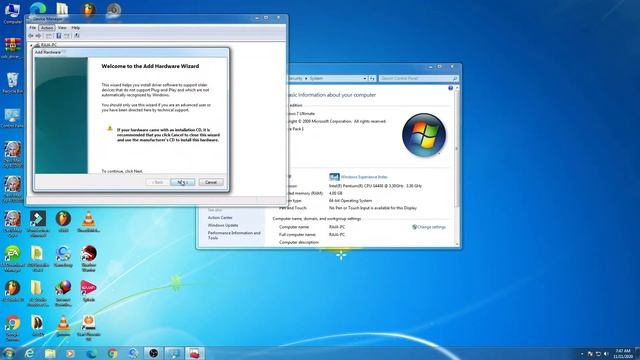The image size is (640, 360).
Task: Click Next in the Add Hardware Wizard
Action: point(182,182)
